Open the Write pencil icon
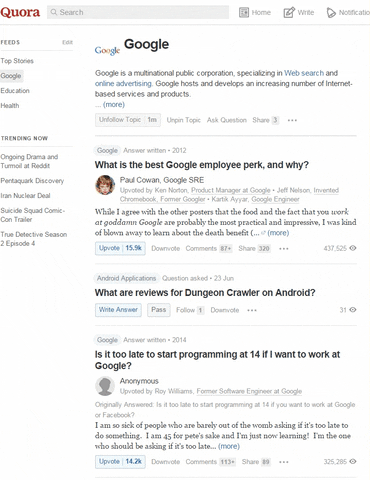370x480 pixels. click(x=289, y=13)
